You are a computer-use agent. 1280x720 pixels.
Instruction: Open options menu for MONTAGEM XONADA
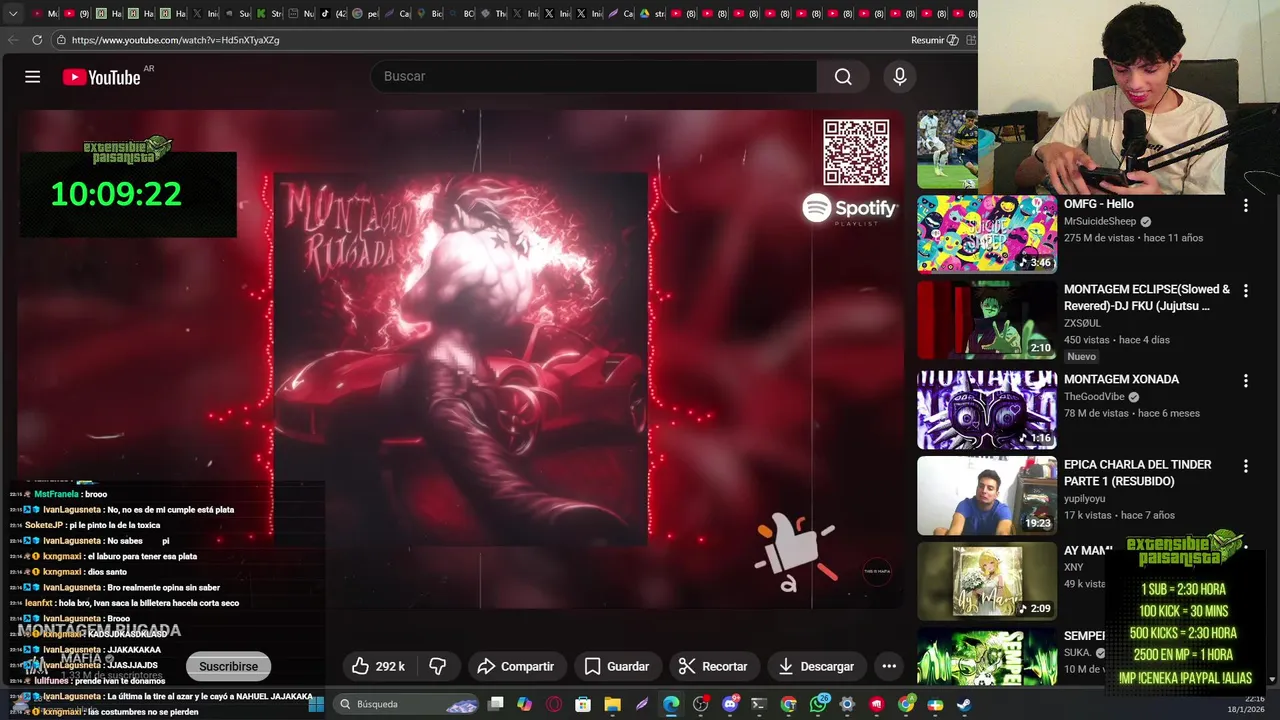click(1245, 381)
